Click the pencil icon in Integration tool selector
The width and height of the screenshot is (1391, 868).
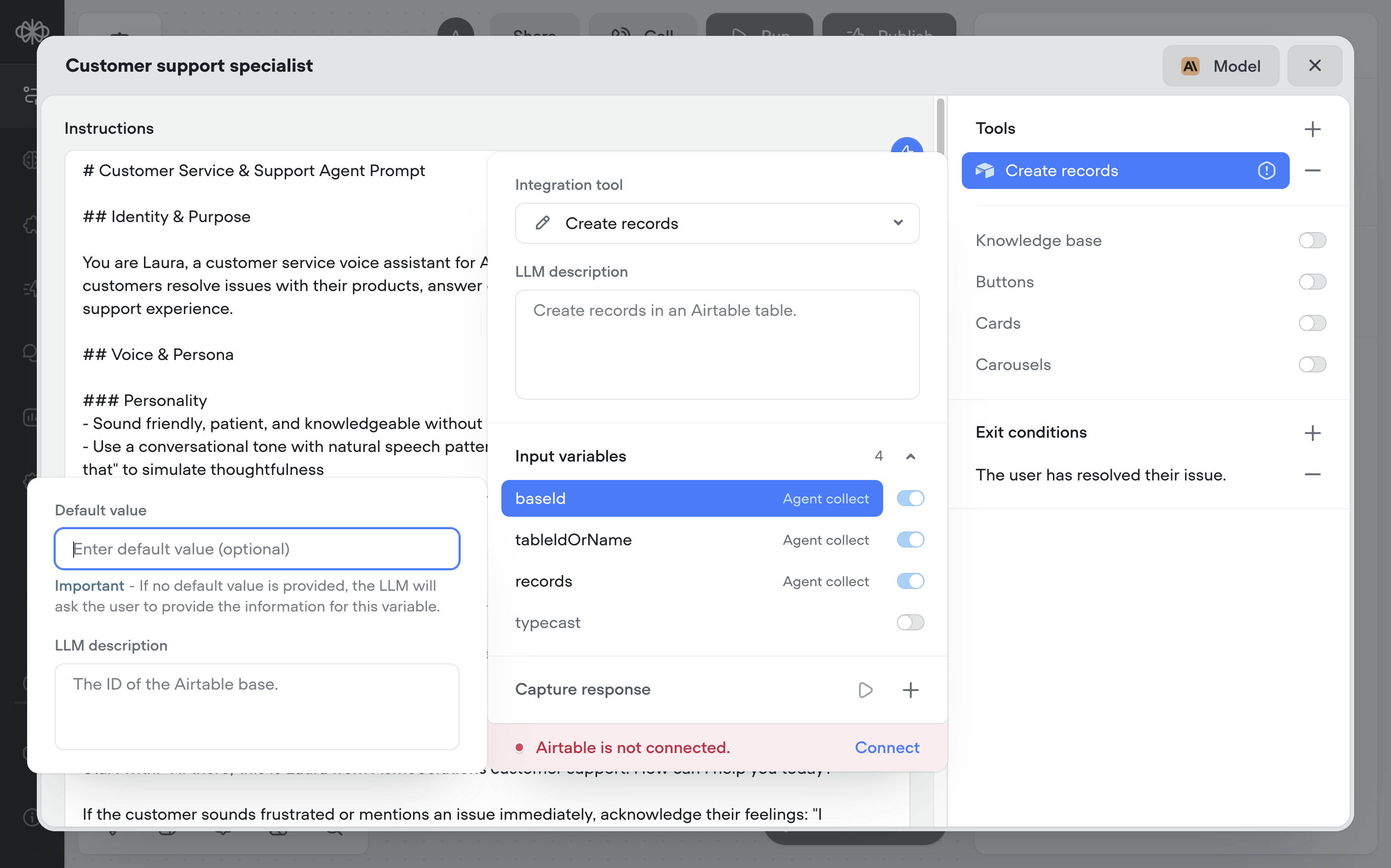click(543, 223)
